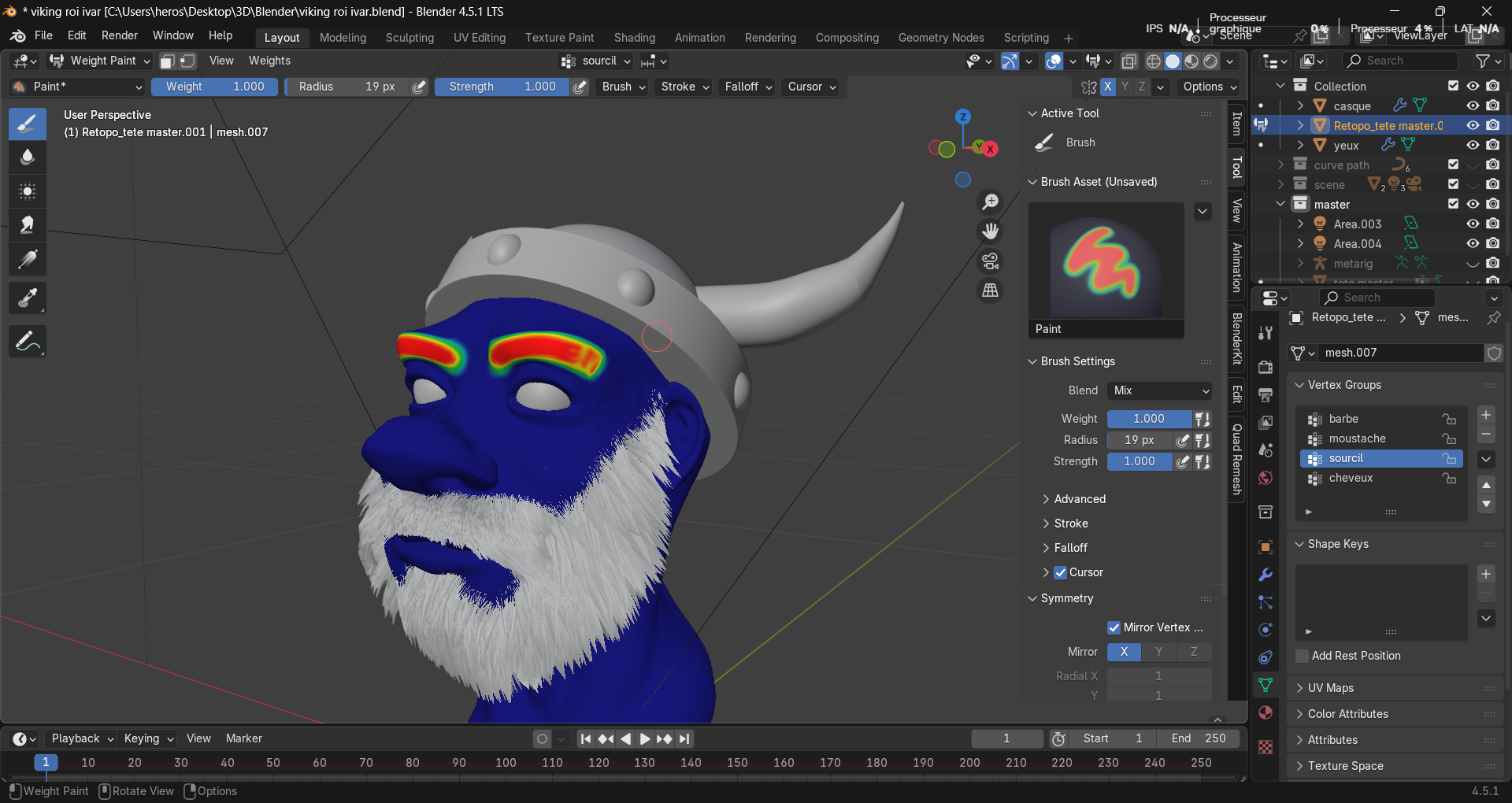Select the Smear brush tool
Screen dimensions: 1512x803
pos(28,226)
